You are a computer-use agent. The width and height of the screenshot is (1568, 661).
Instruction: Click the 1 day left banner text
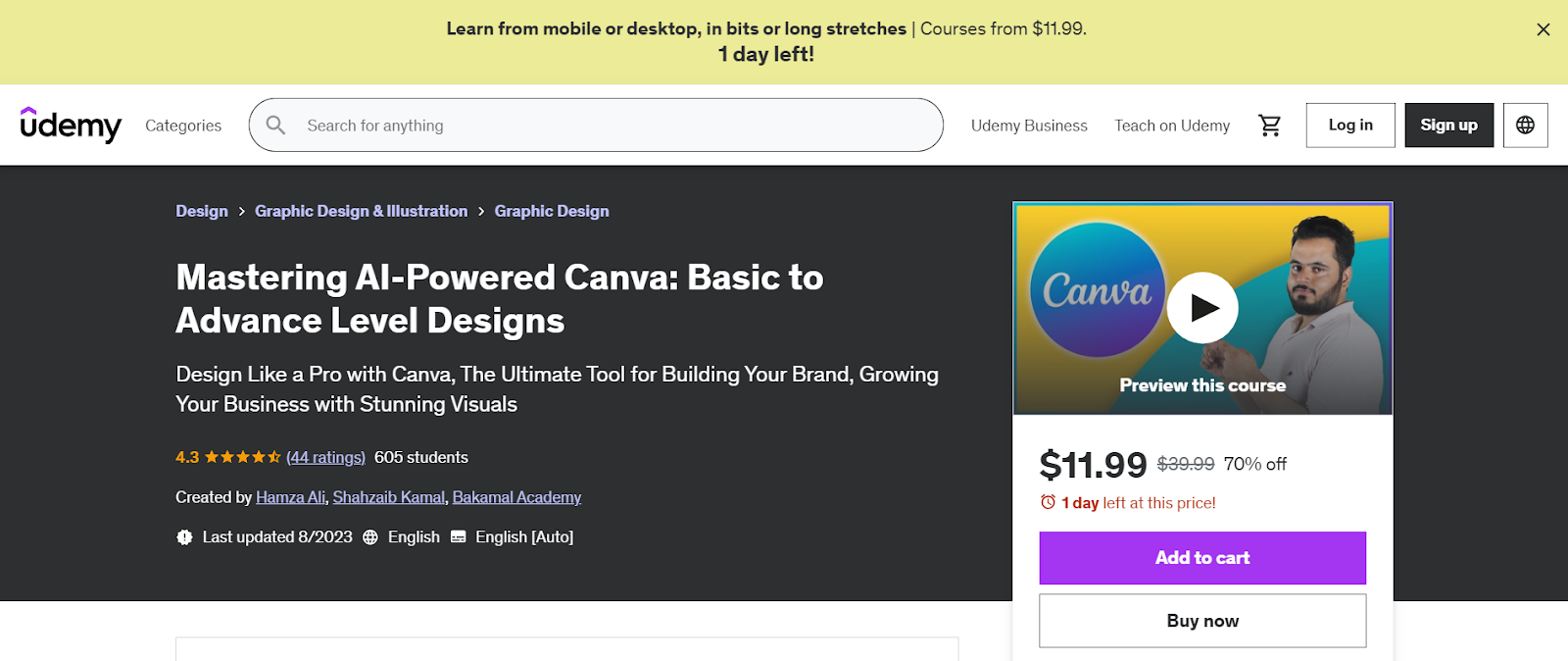(x=766, y=55)
